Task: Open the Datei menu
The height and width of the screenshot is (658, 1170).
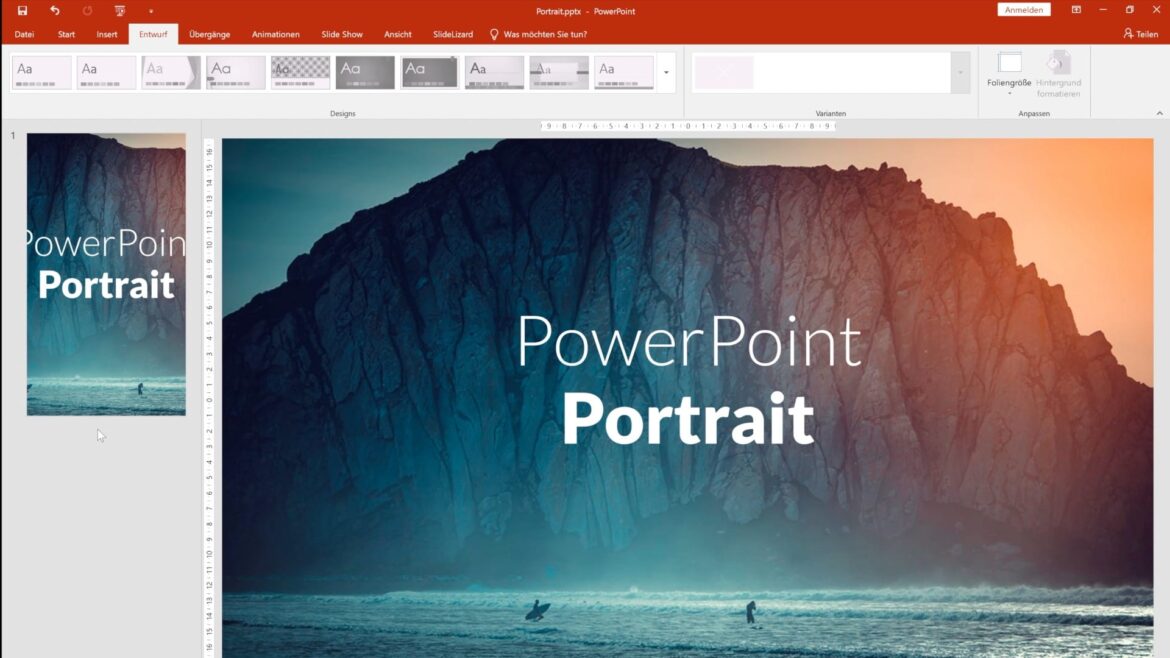Action: tap(24, 34)
